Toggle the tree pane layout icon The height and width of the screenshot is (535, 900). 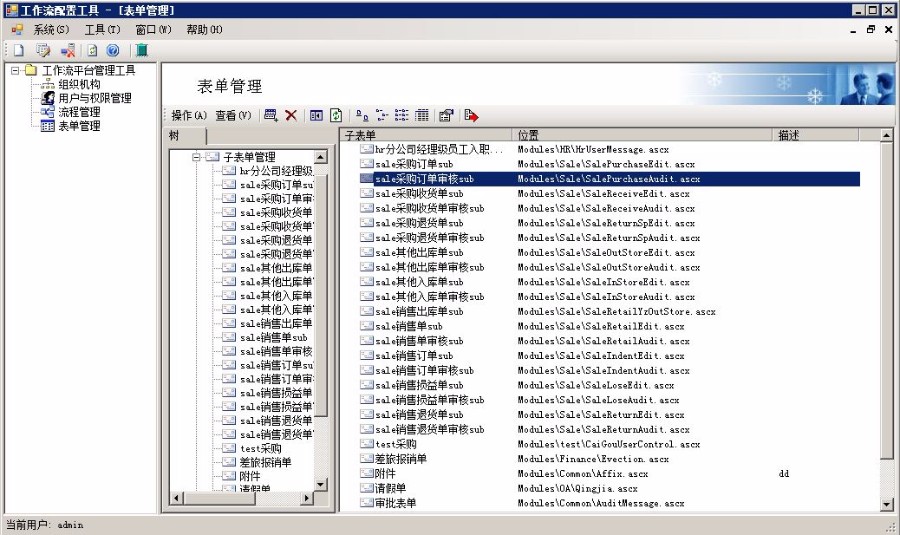coord(316,115)
